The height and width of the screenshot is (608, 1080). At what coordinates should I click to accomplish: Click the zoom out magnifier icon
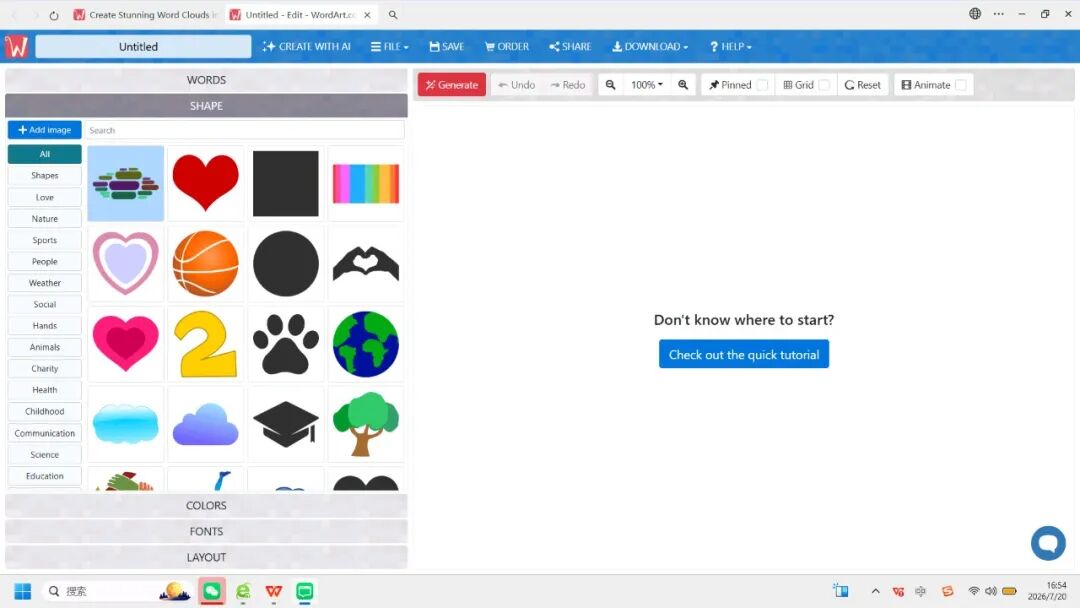point(610,85)
